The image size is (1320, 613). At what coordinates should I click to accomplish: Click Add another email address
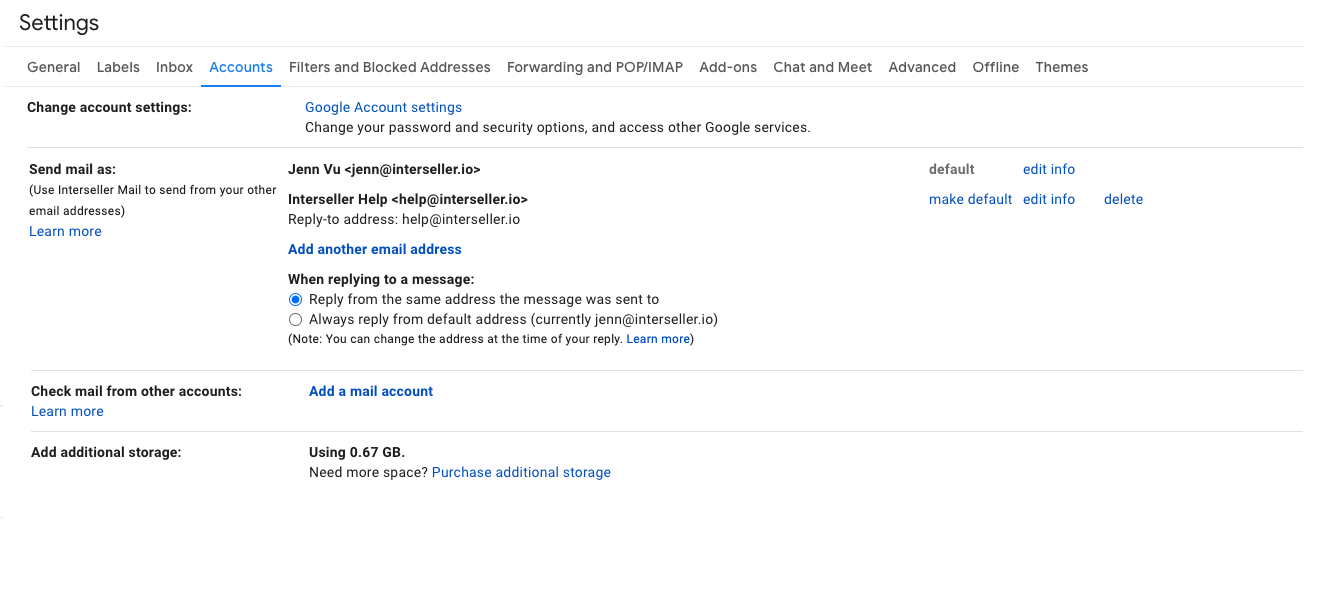374,249
